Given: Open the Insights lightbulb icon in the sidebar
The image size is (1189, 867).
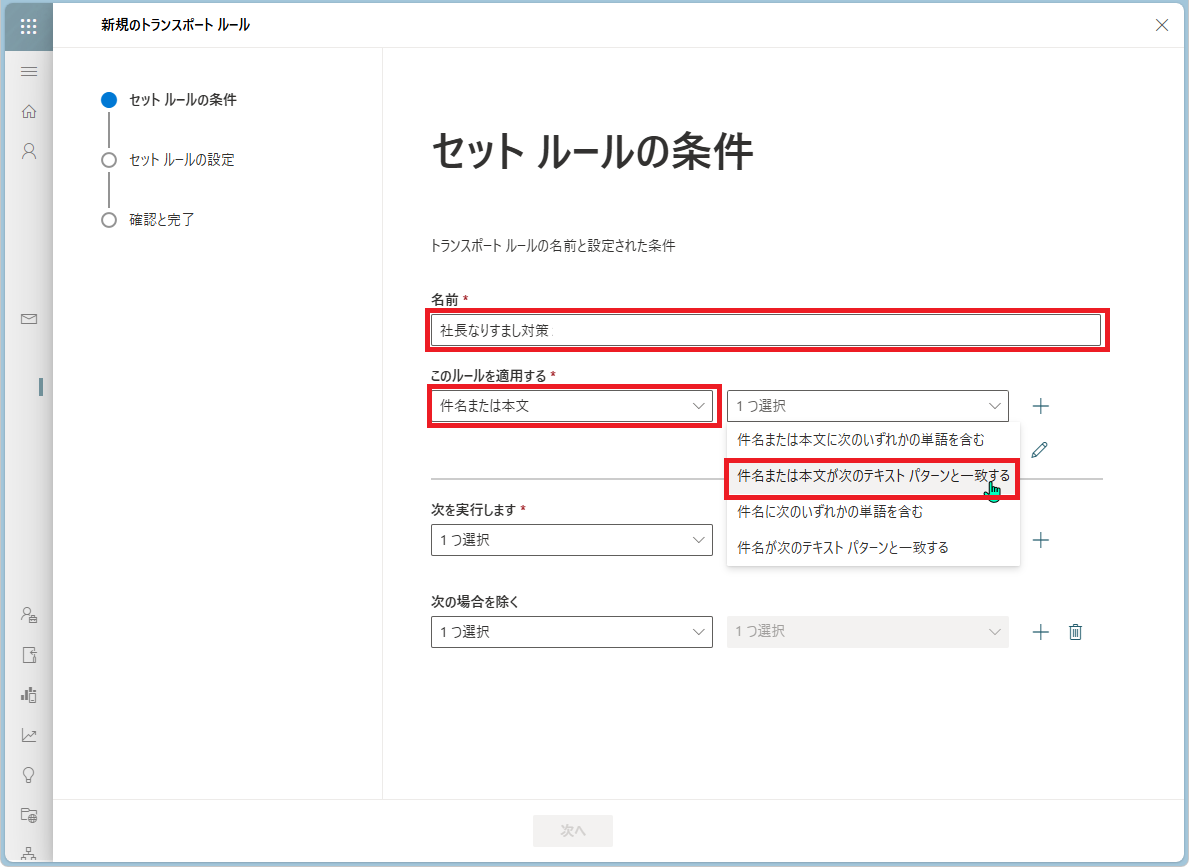Looking at the screenshot, I should 29,775.
